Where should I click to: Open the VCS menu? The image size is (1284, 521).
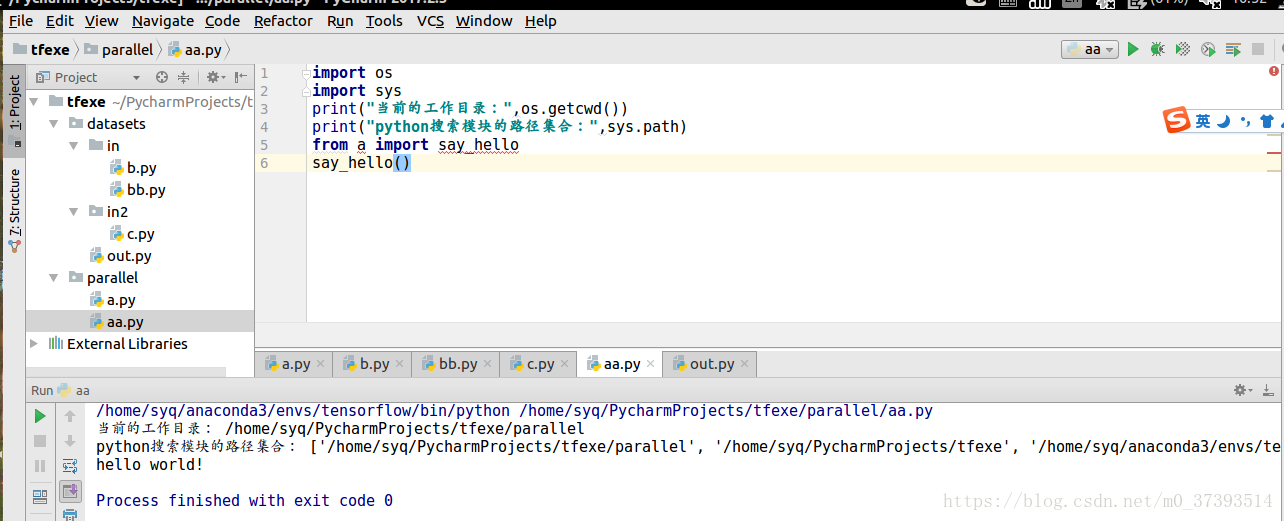coord(431,20)
